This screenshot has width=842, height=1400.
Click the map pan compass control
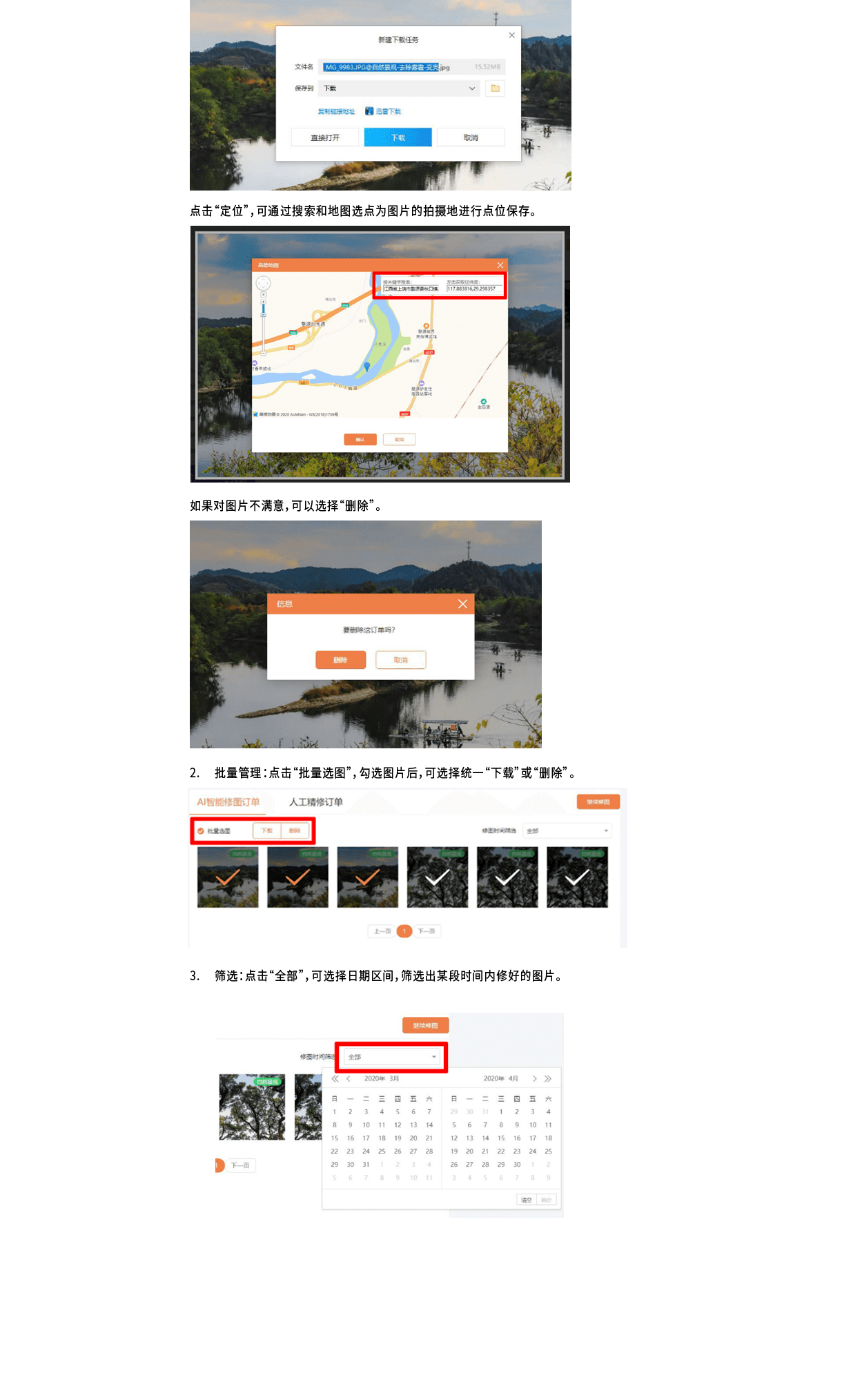coord(264,284)
